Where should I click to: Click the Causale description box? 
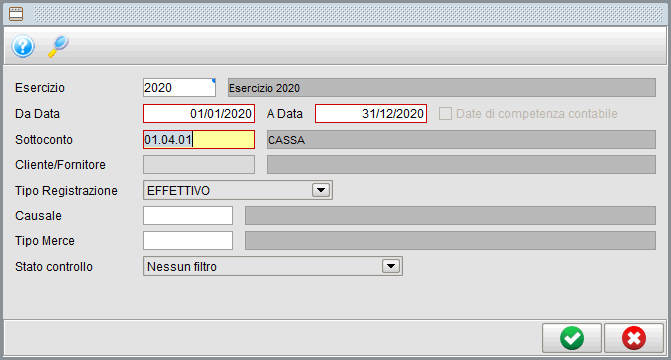pos(450,215)
